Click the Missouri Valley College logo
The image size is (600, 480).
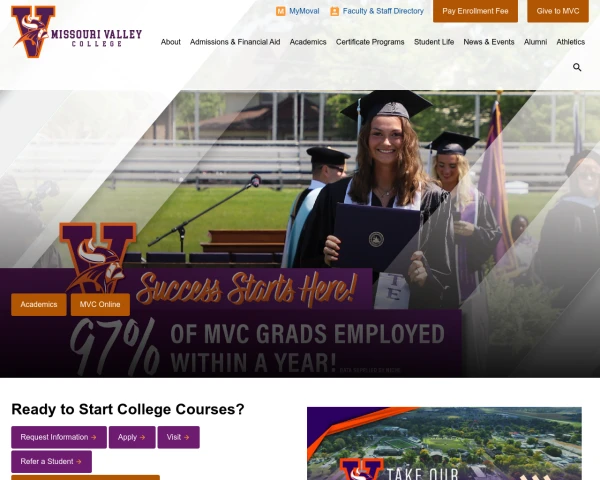click(77, 32)
